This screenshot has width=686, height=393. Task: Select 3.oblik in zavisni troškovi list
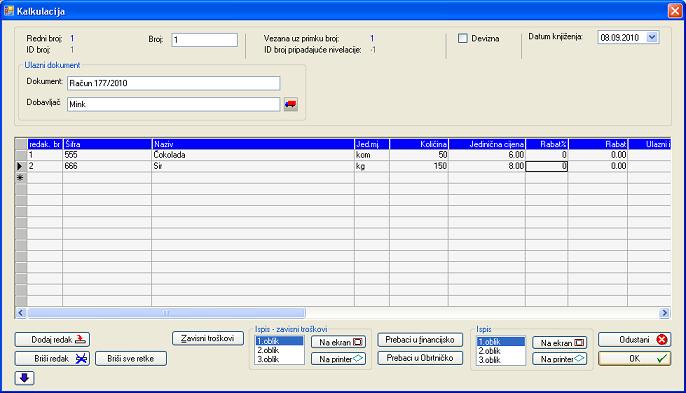click(279, 359)
